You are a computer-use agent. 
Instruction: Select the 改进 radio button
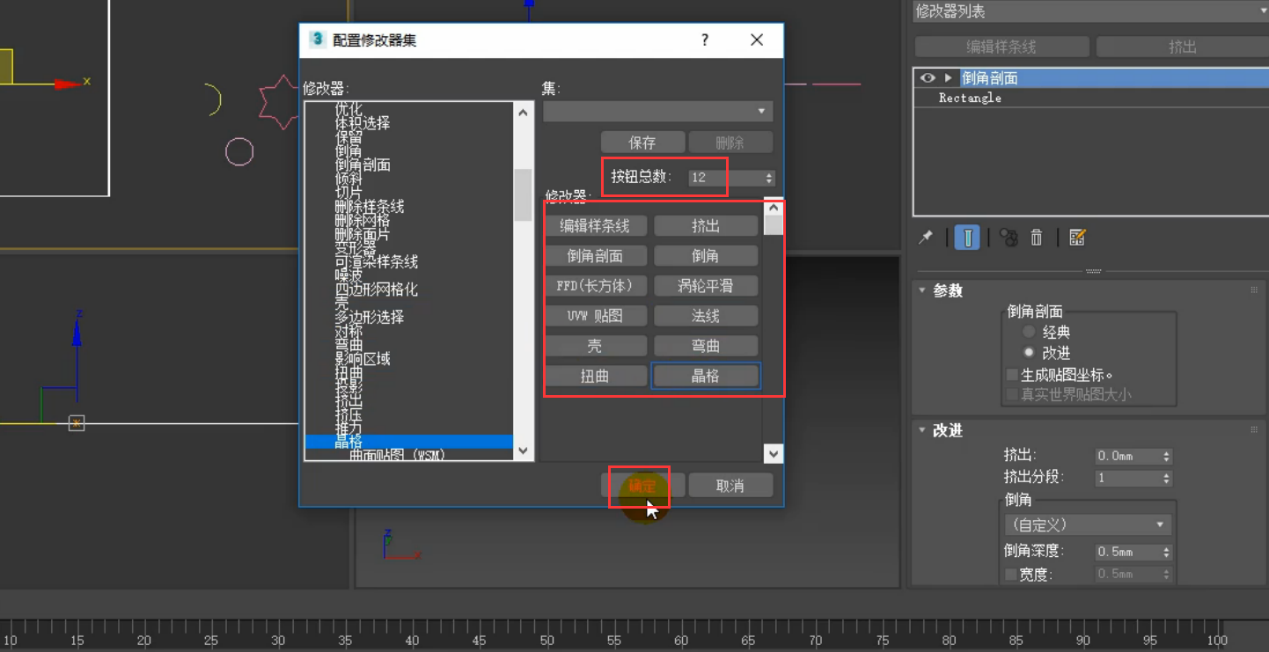click(1028, 353)
